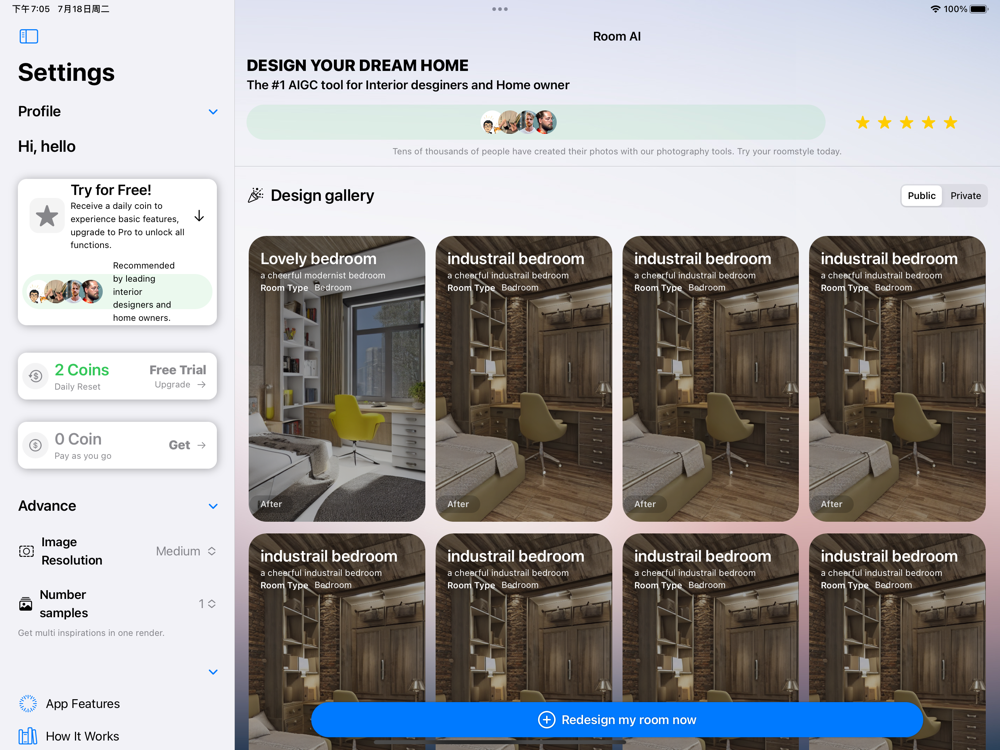Click the Image Resolution camera icon

(26, 551)
